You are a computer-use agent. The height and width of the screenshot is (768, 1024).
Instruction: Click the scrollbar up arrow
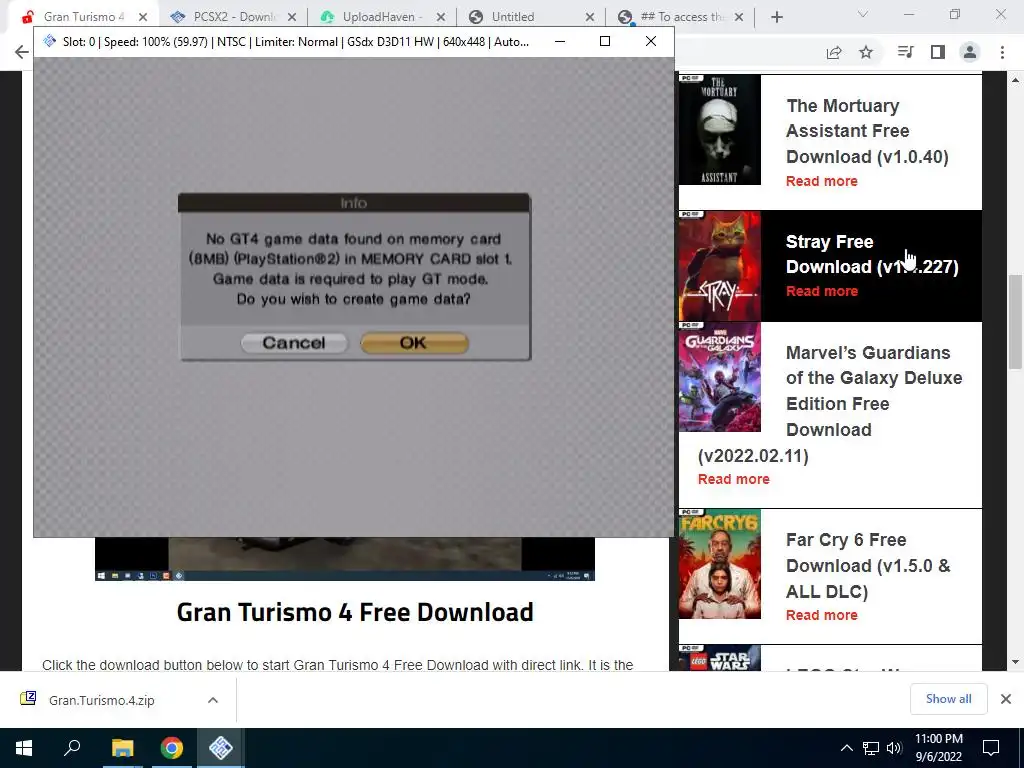tap(1015, 80)
